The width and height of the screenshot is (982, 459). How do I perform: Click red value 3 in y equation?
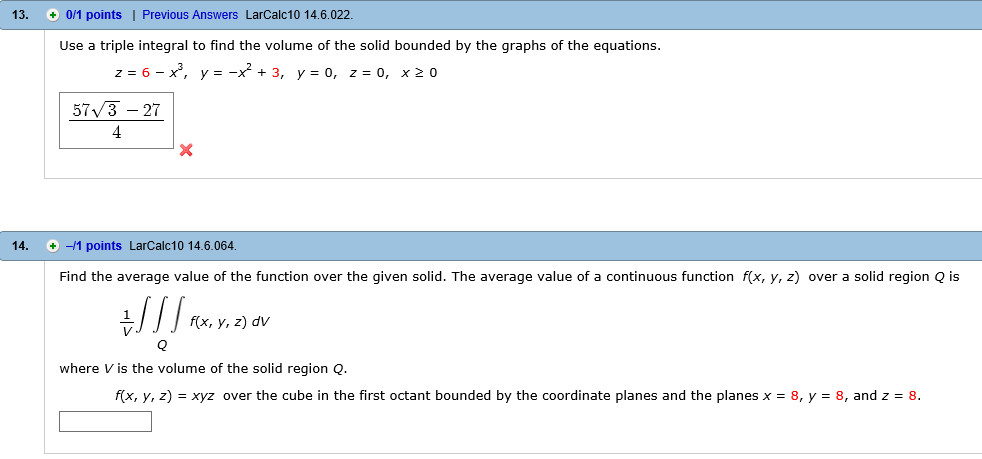click(x=276, y=73)
